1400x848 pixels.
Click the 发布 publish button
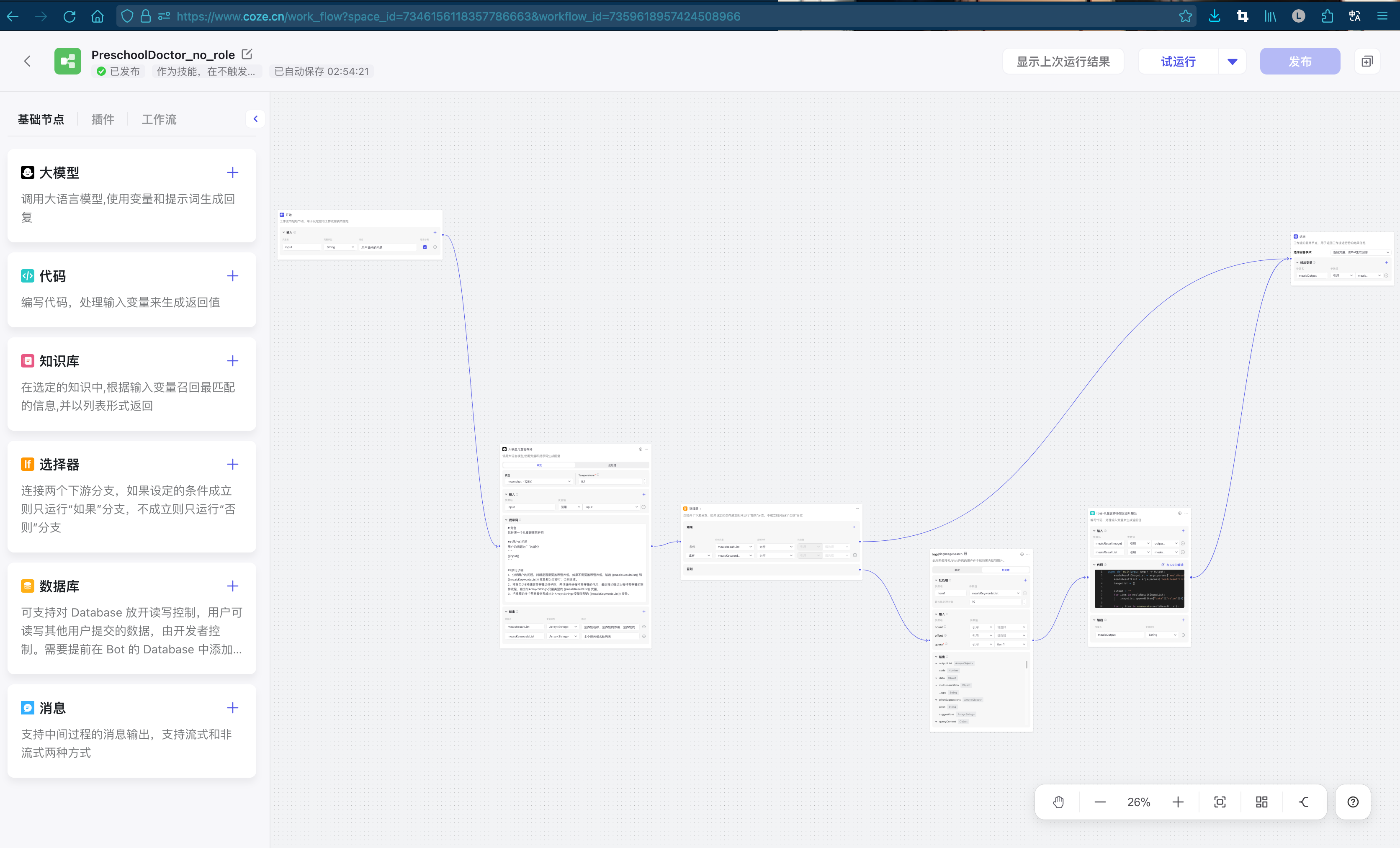tap(1300, 62)
